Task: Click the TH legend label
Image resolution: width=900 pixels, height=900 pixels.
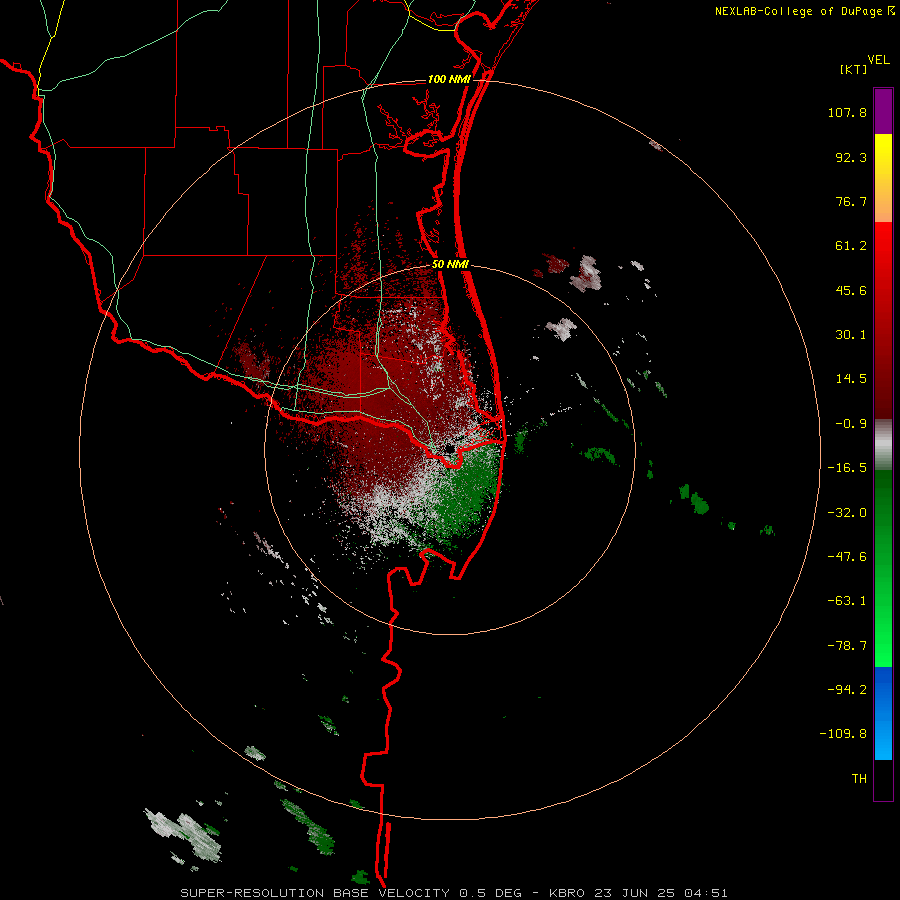Action: [x=859, y=779]
